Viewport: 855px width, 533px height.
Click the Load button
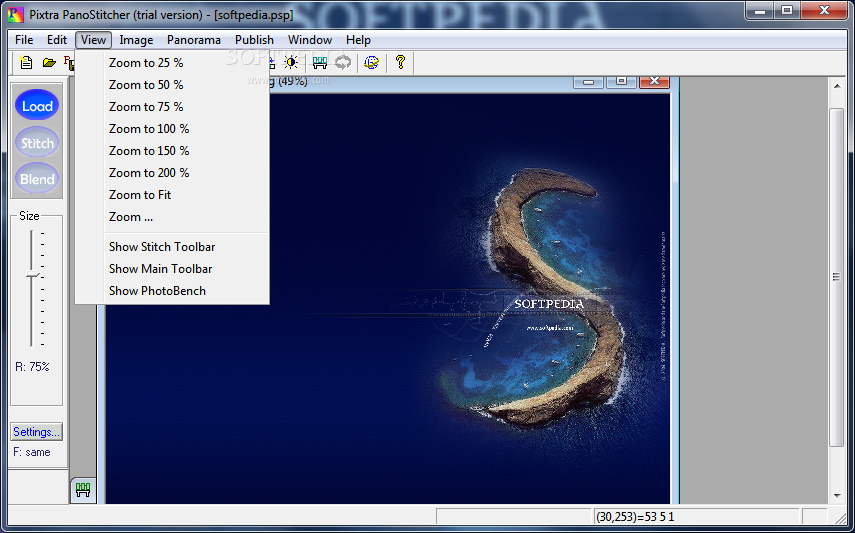37,106
